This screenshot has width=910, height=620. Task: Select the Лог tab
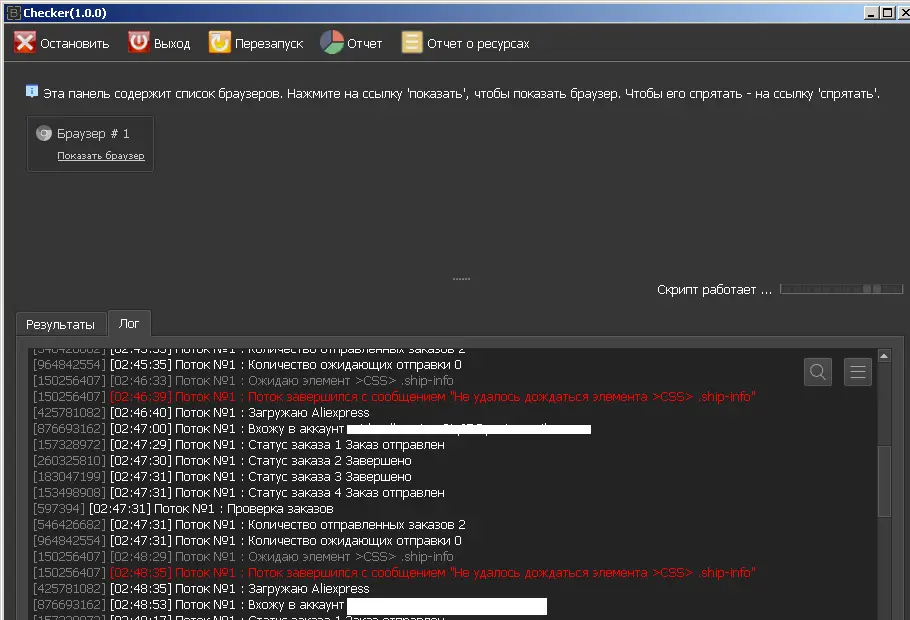point(129,323)
